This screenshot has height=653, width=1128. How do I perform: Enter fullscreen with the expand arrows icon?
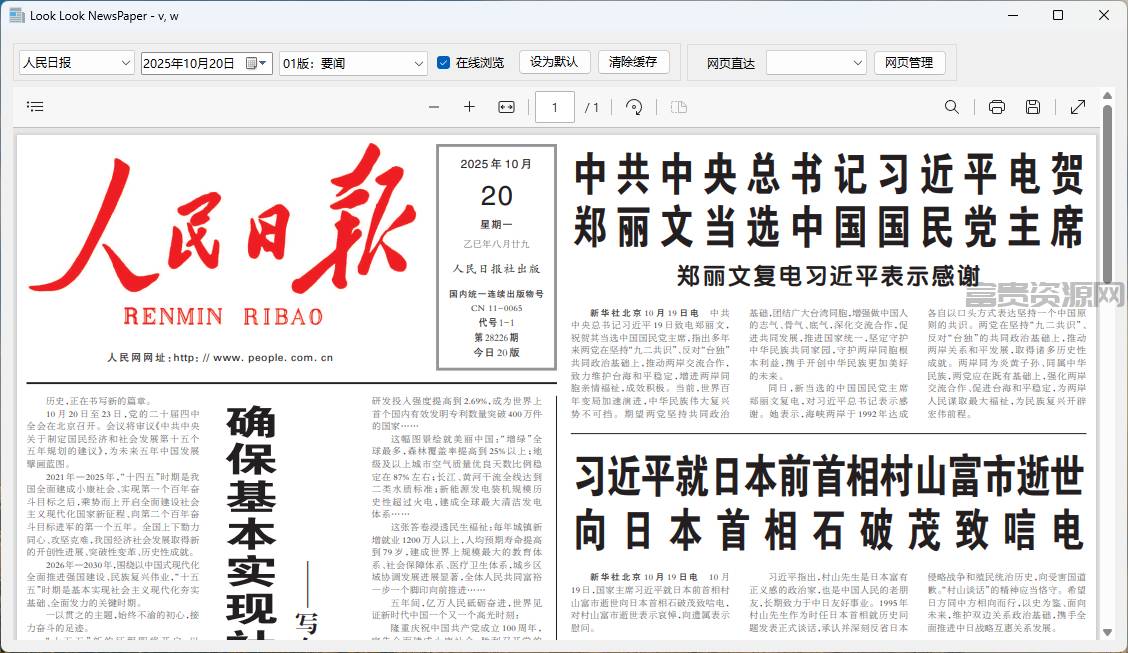coord(1078,107)
